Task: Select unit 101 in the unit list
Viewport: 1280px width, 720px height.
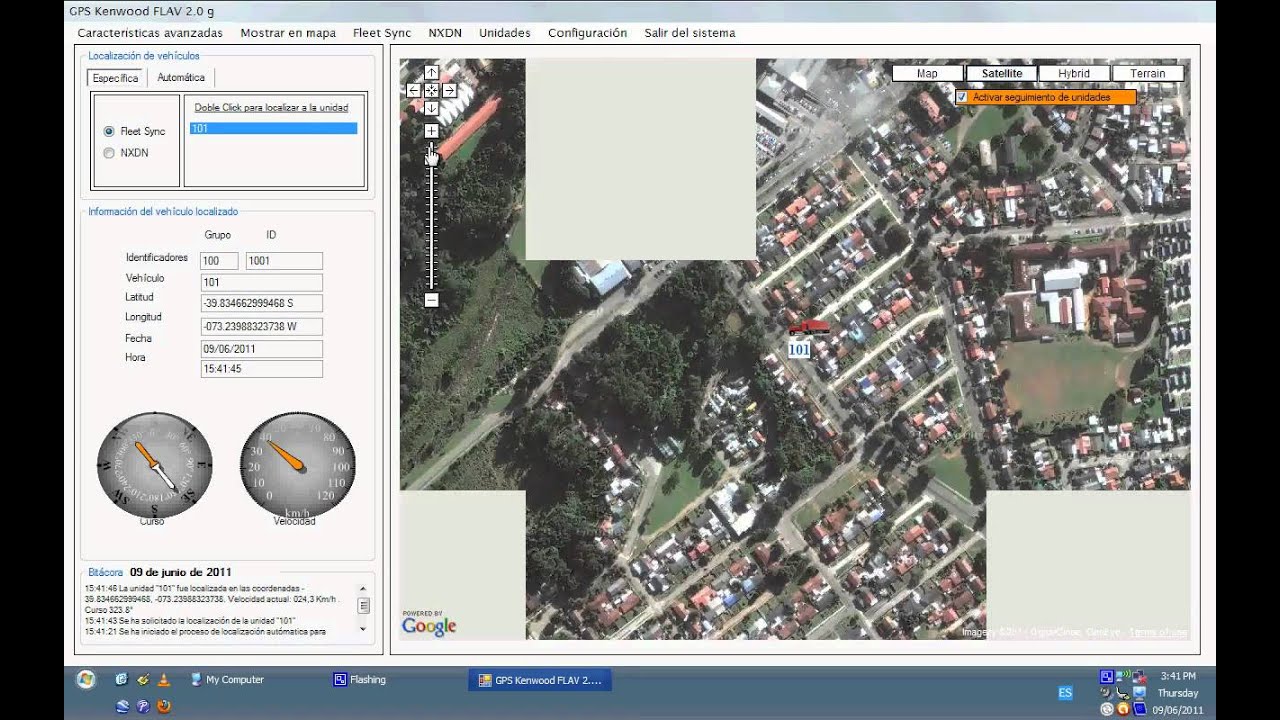Action: pos(273,129)
